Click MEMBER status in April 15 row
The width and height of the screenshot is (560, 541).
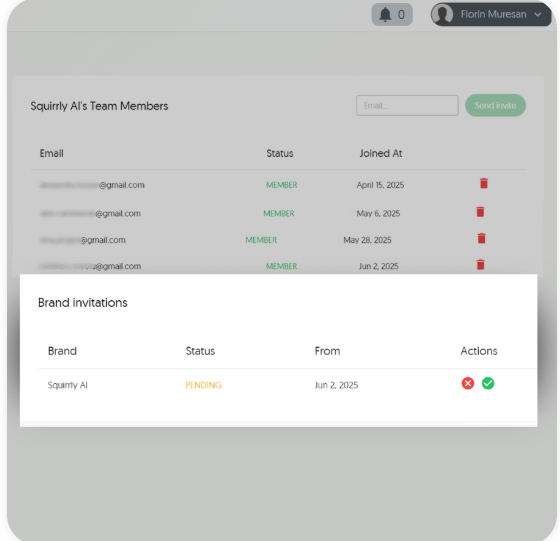coord(281,185)
